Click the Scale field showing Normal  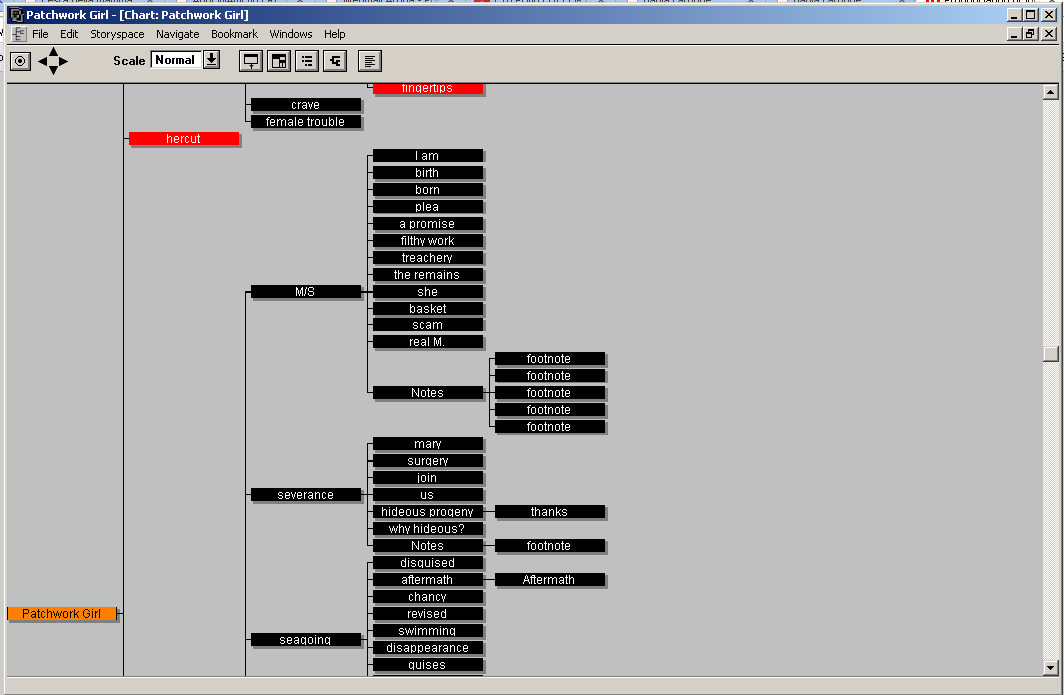[x=176, y=60]
